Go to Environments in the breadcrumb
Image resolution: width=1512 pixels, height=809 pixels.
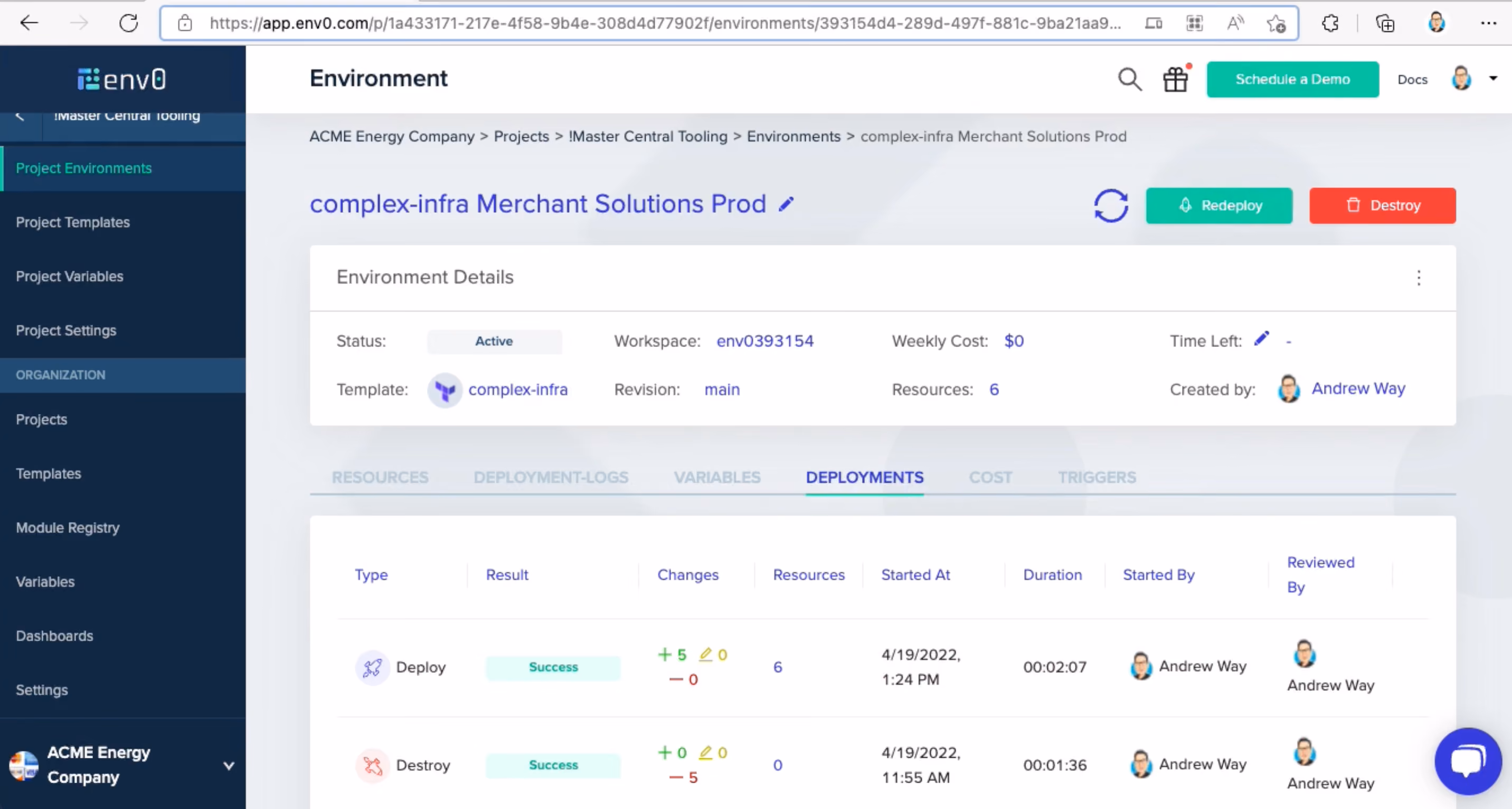point(793,136)
